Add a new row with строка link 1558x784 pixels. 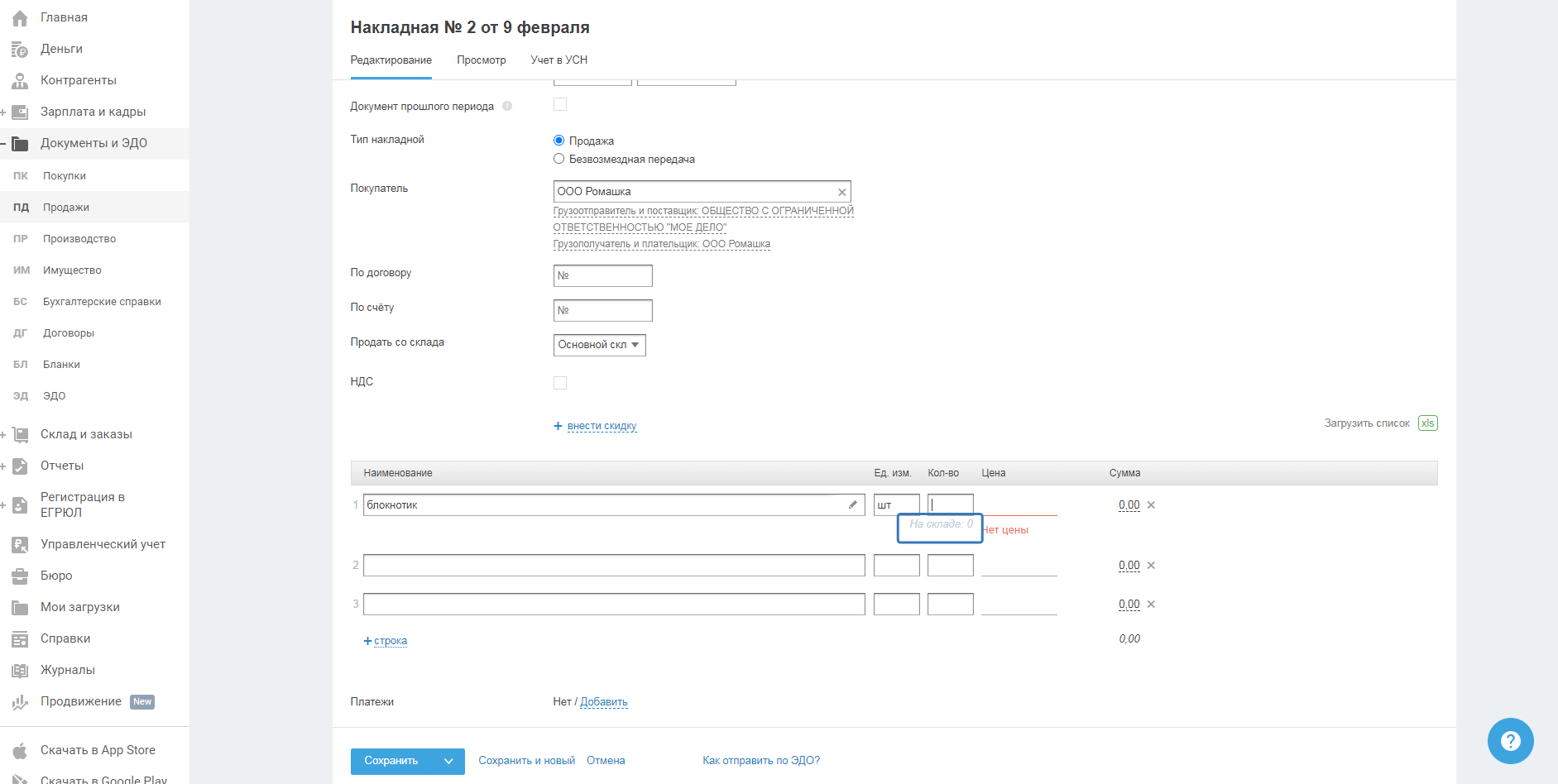(391, 641)
